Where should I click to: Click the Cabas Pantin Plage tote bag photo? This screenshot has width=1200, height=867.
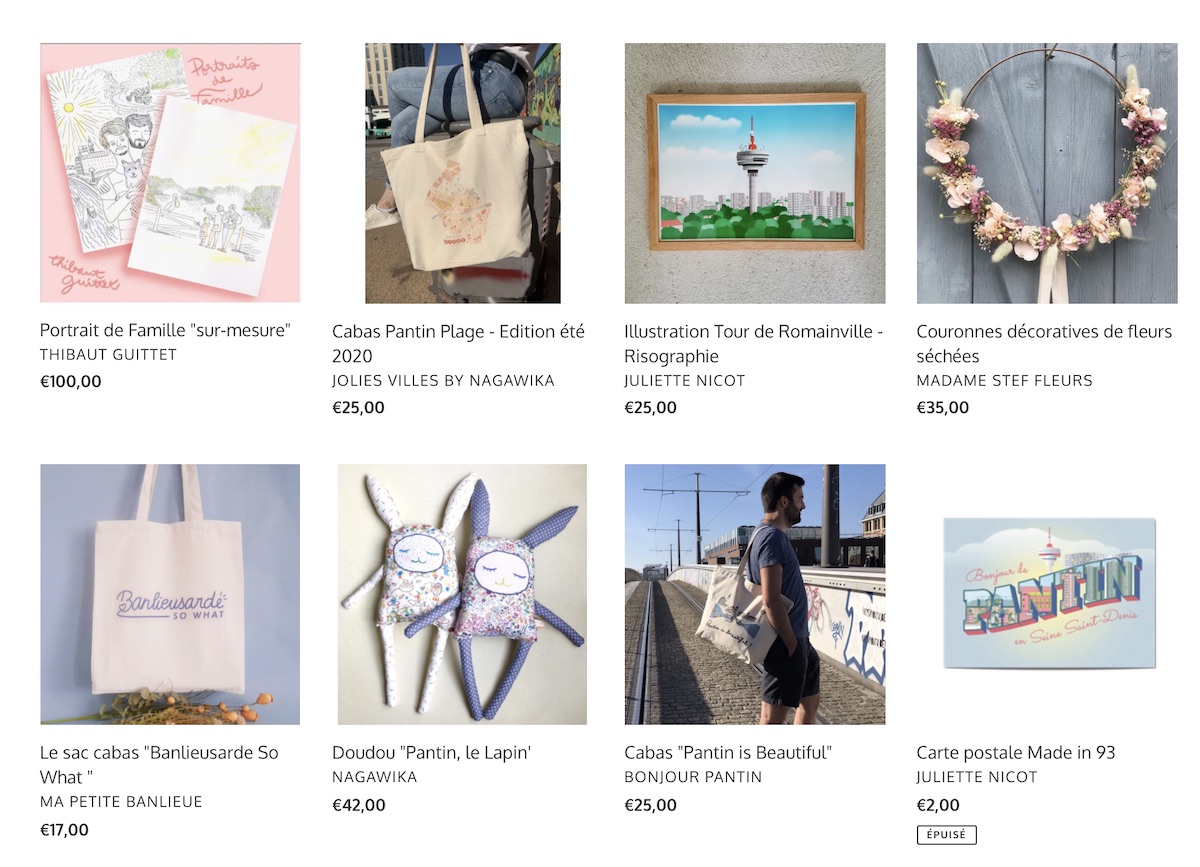click(x=462, y=173)
